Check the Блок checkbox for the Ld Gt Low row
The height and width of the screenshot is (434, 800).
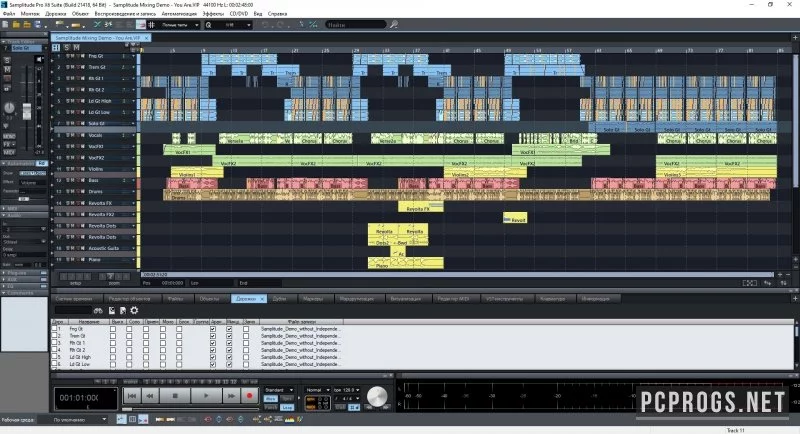pyautogui.click(x=179, y=365)
